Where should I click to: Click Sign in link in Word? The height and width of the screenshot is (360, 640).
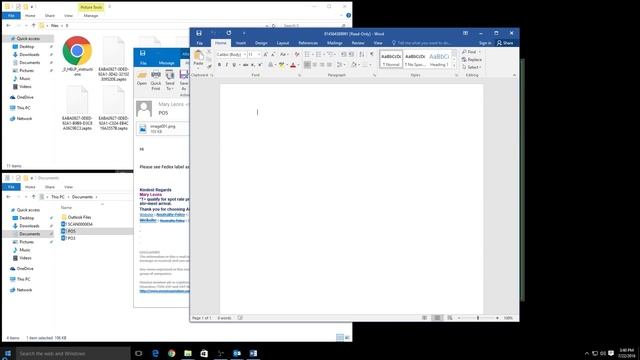485,43
